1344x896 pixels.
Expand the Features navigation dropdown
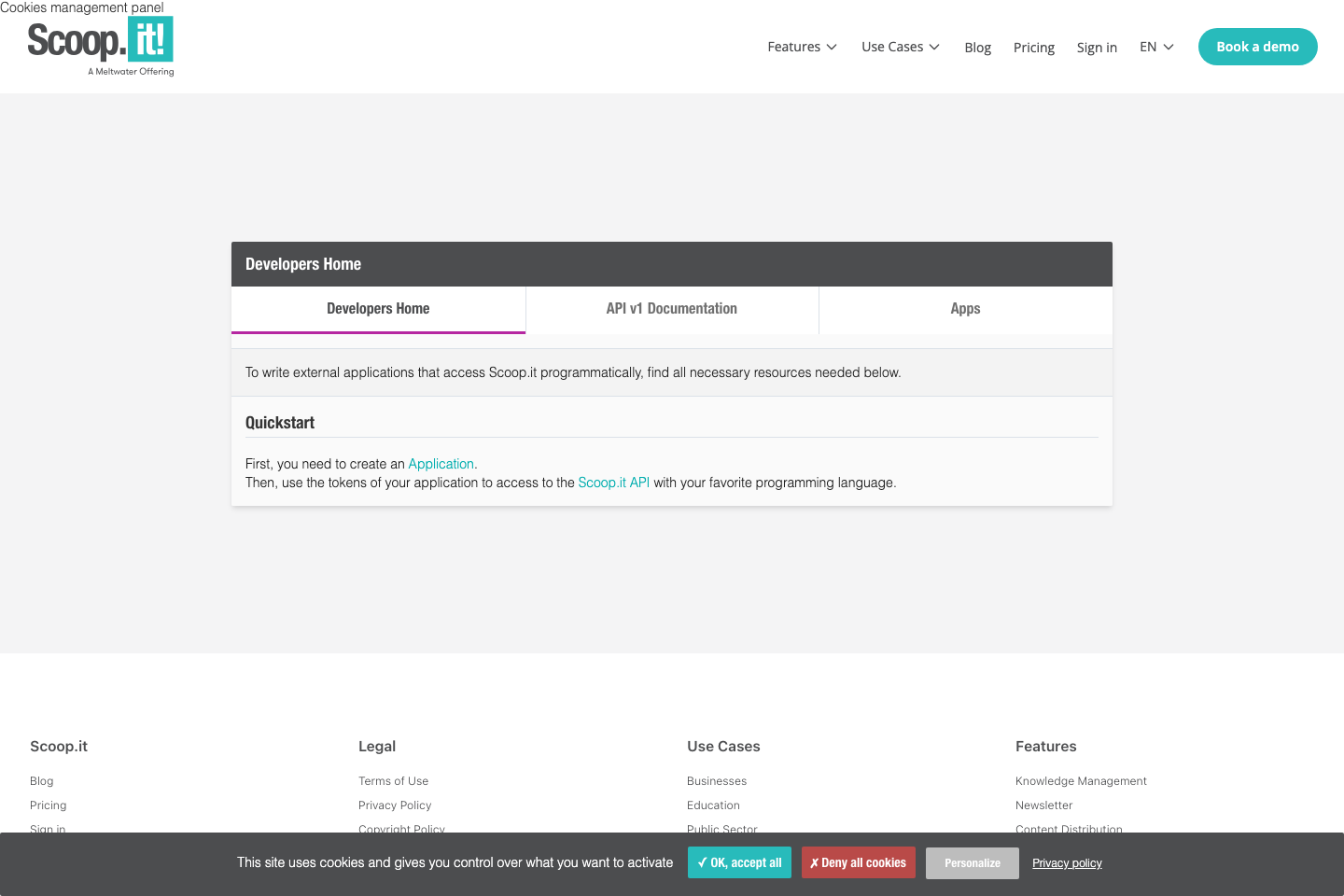click(801, 47)
